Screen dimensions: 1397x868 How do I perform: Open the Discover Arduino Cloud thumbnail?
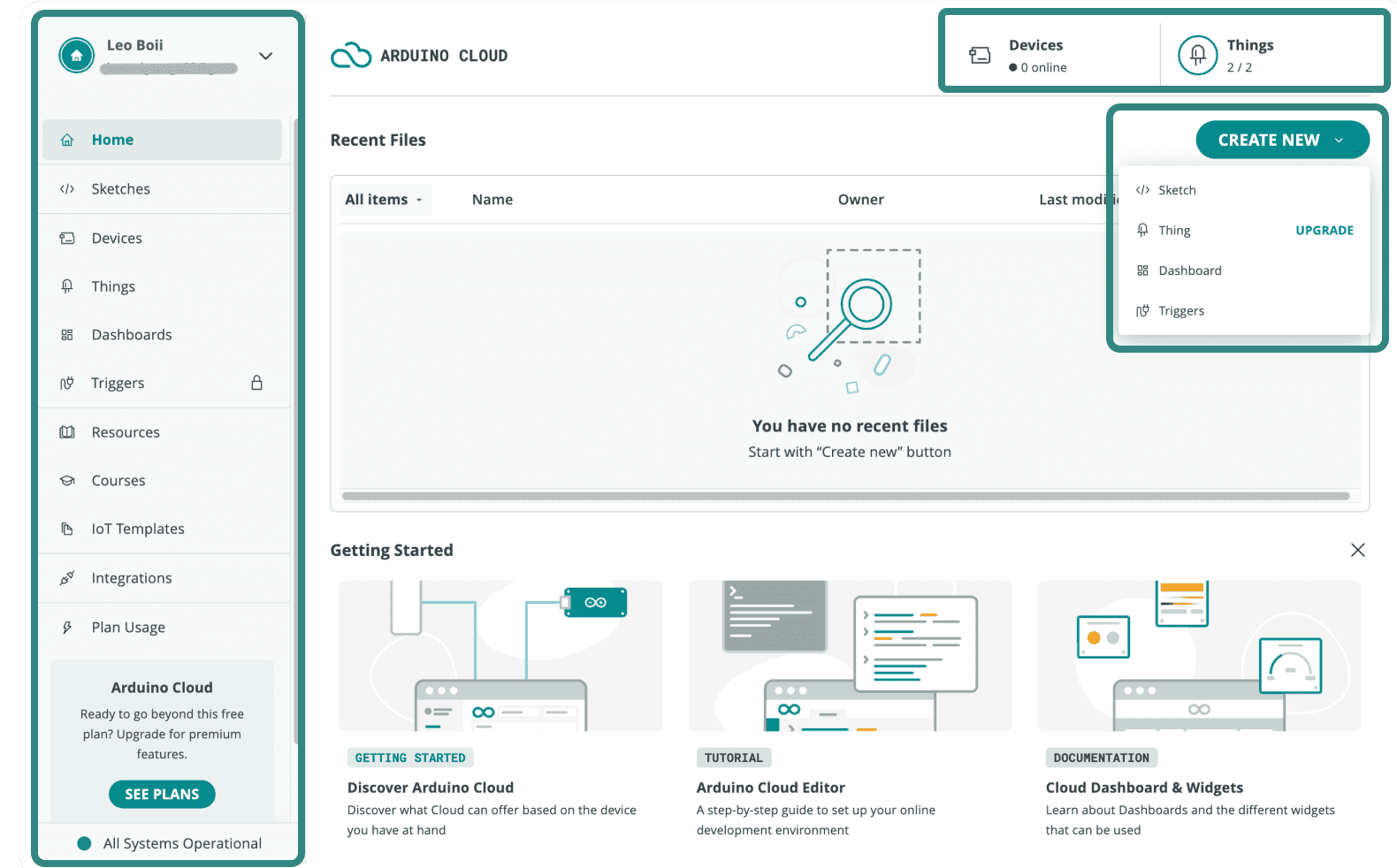[500, 656]
